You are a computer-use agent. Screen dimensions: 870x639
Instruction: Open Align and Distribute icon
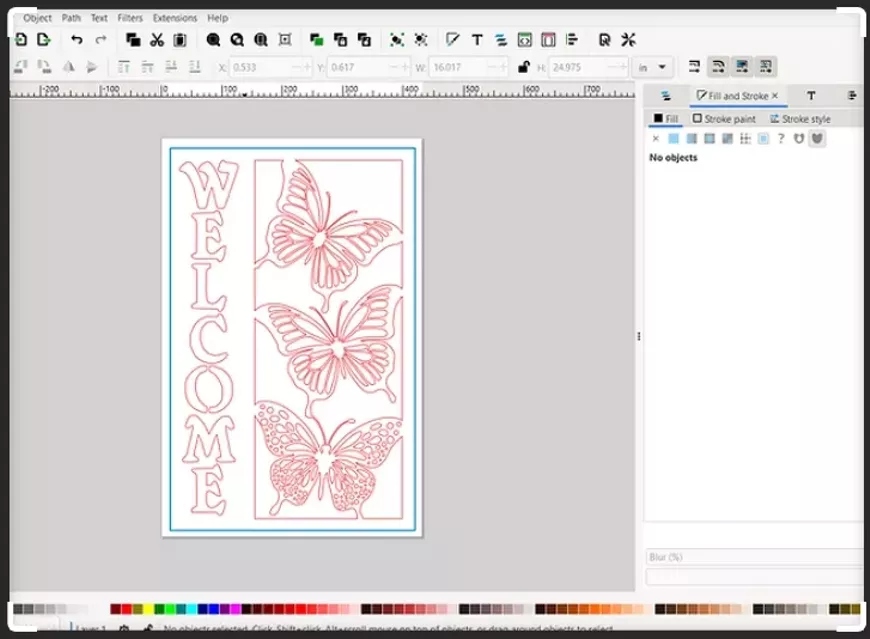coord(571,39)
